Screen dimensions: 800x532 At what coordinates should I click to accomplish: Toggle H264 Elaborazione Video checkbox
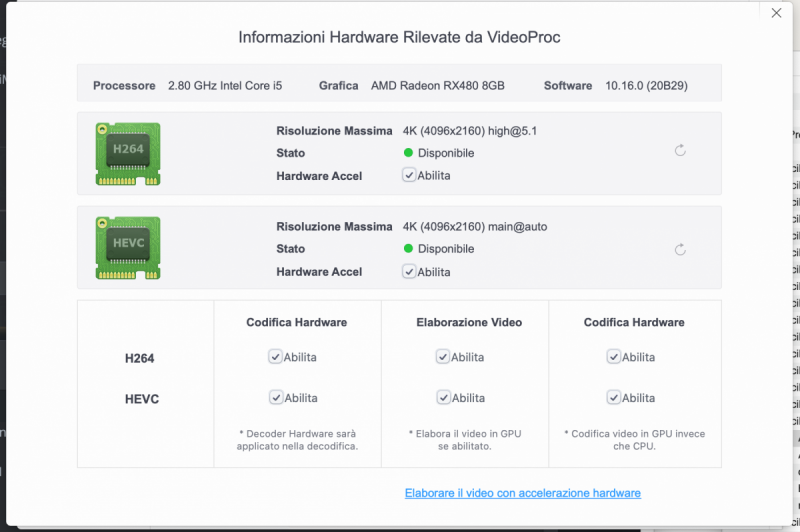pyautogui.click(x=442, y=357)
